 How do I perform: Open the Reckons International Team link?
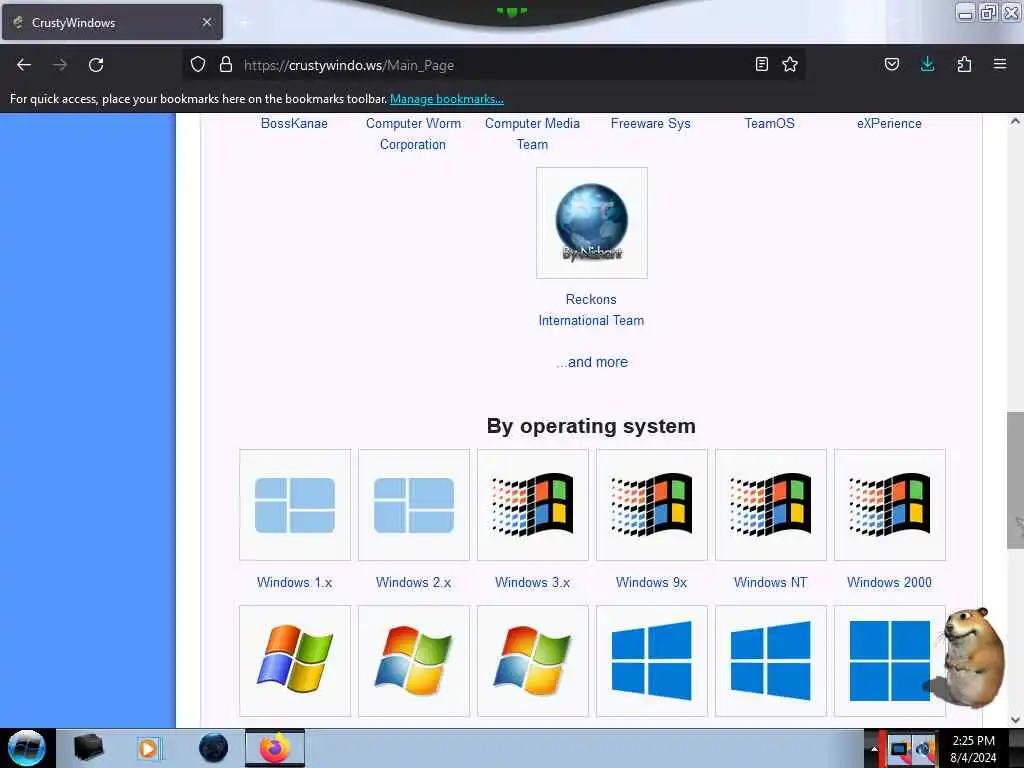coord(591,310)
